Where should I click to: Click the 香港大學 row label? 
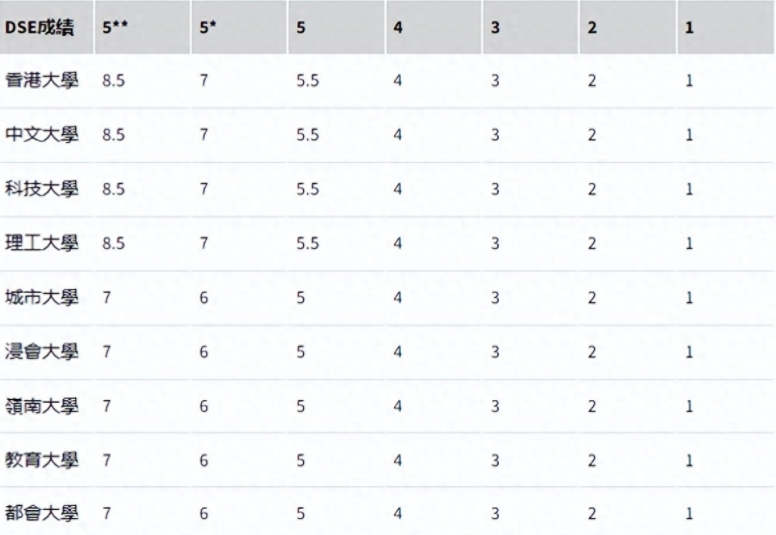click(x=42, y=80)
